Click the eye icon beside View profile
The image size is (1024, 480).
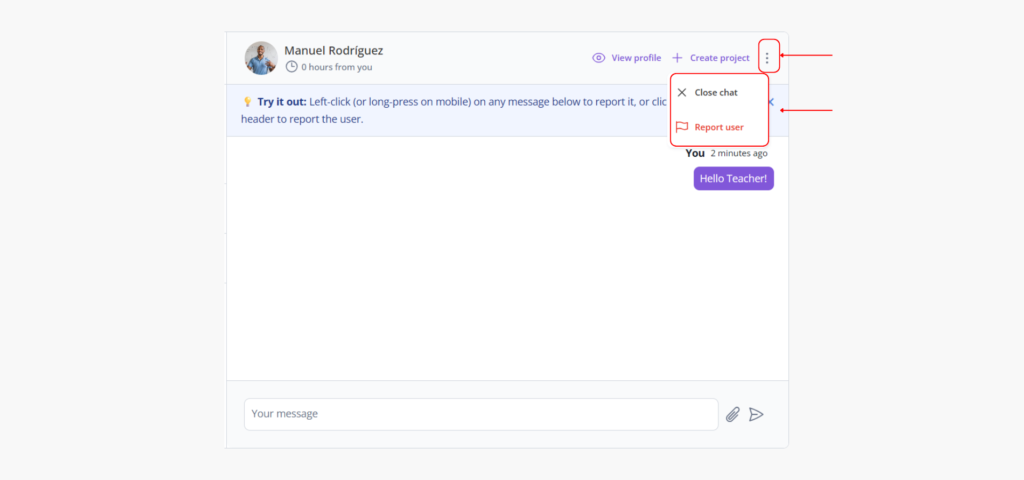click(x=599, y=58)
